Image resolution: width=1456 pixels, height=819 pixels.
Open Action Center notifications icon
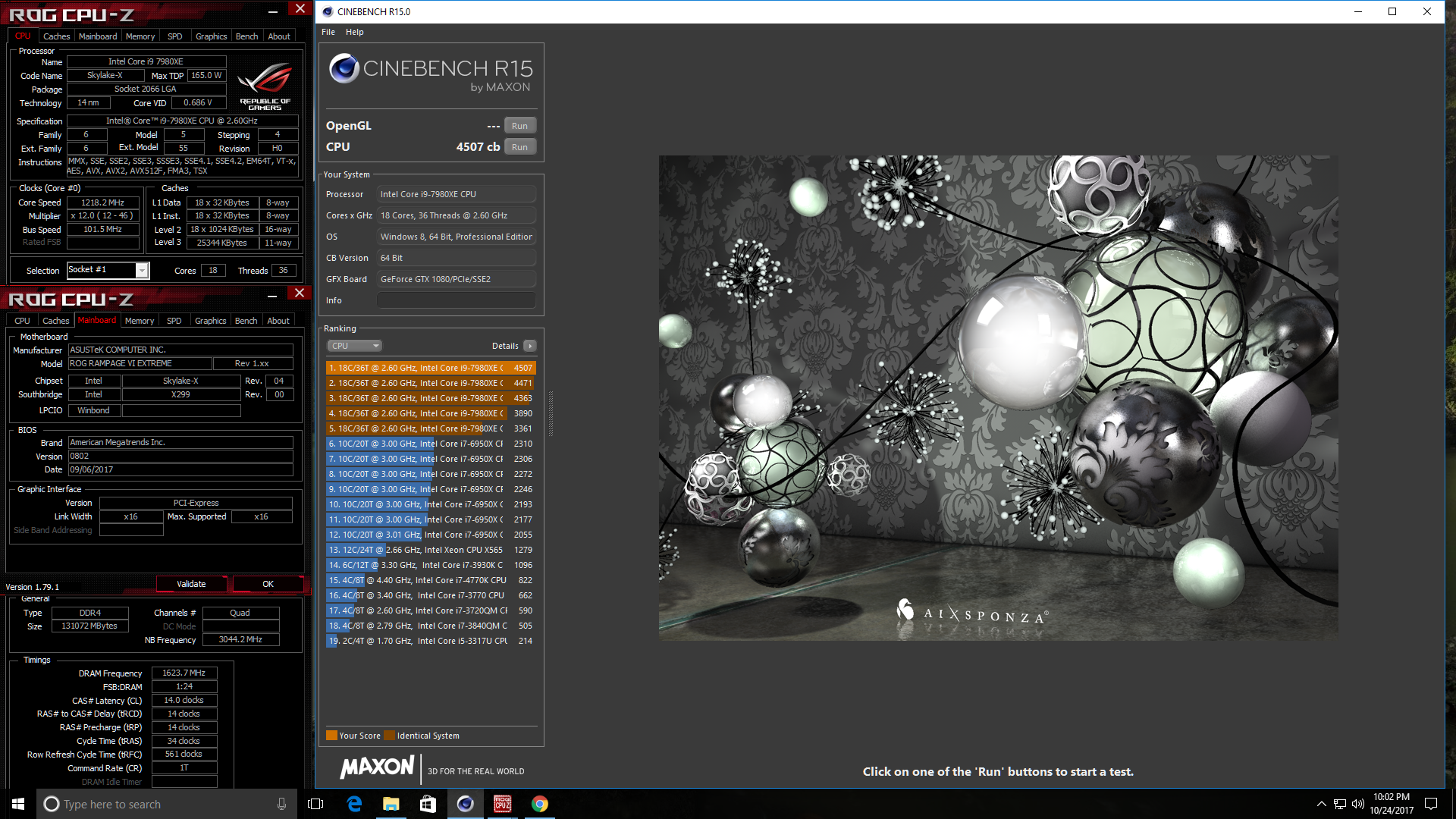pos(1431,804)
